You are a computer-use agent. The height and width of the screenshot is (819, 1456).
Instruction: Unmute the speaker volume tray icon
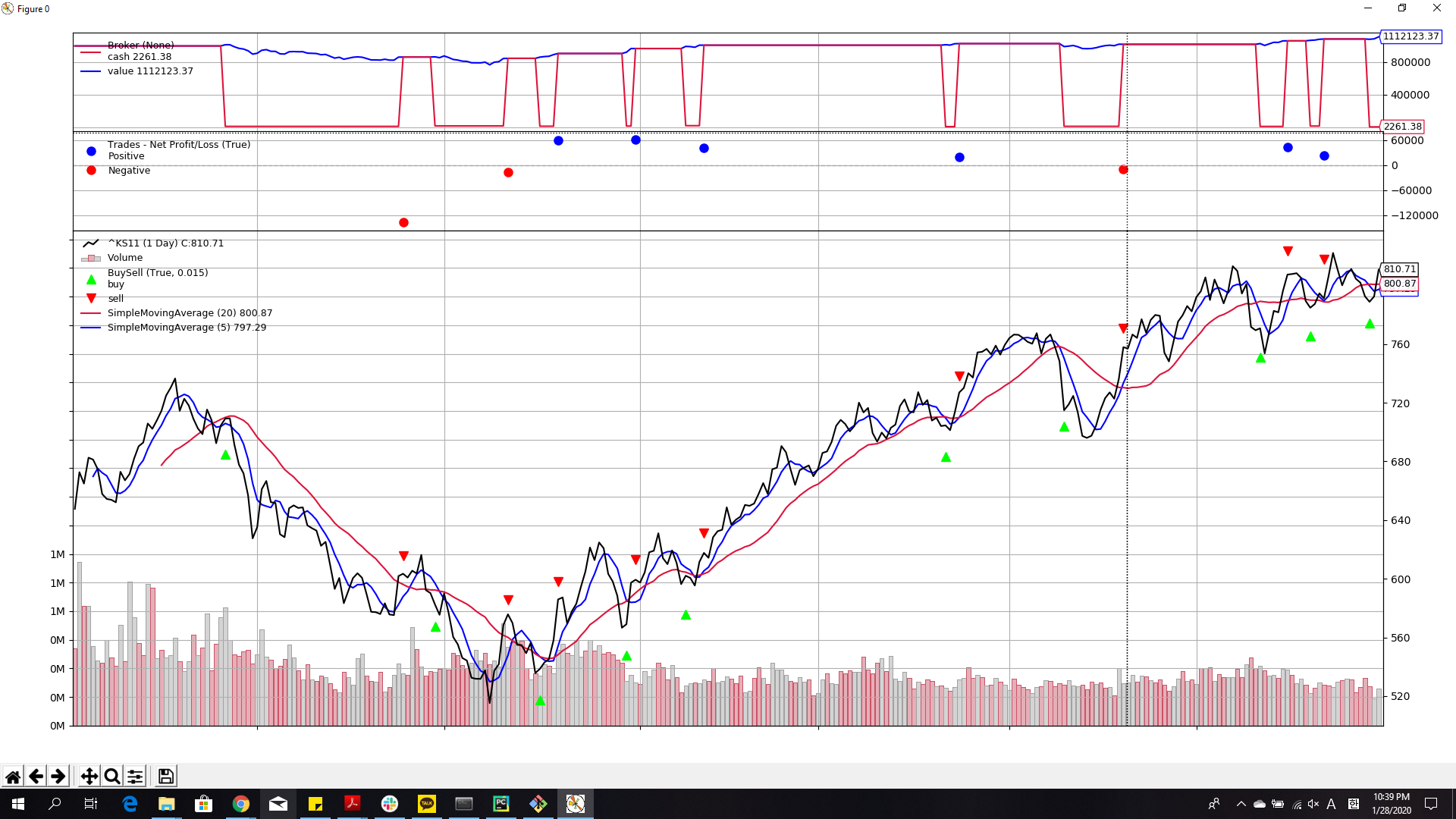[1313, 804]
